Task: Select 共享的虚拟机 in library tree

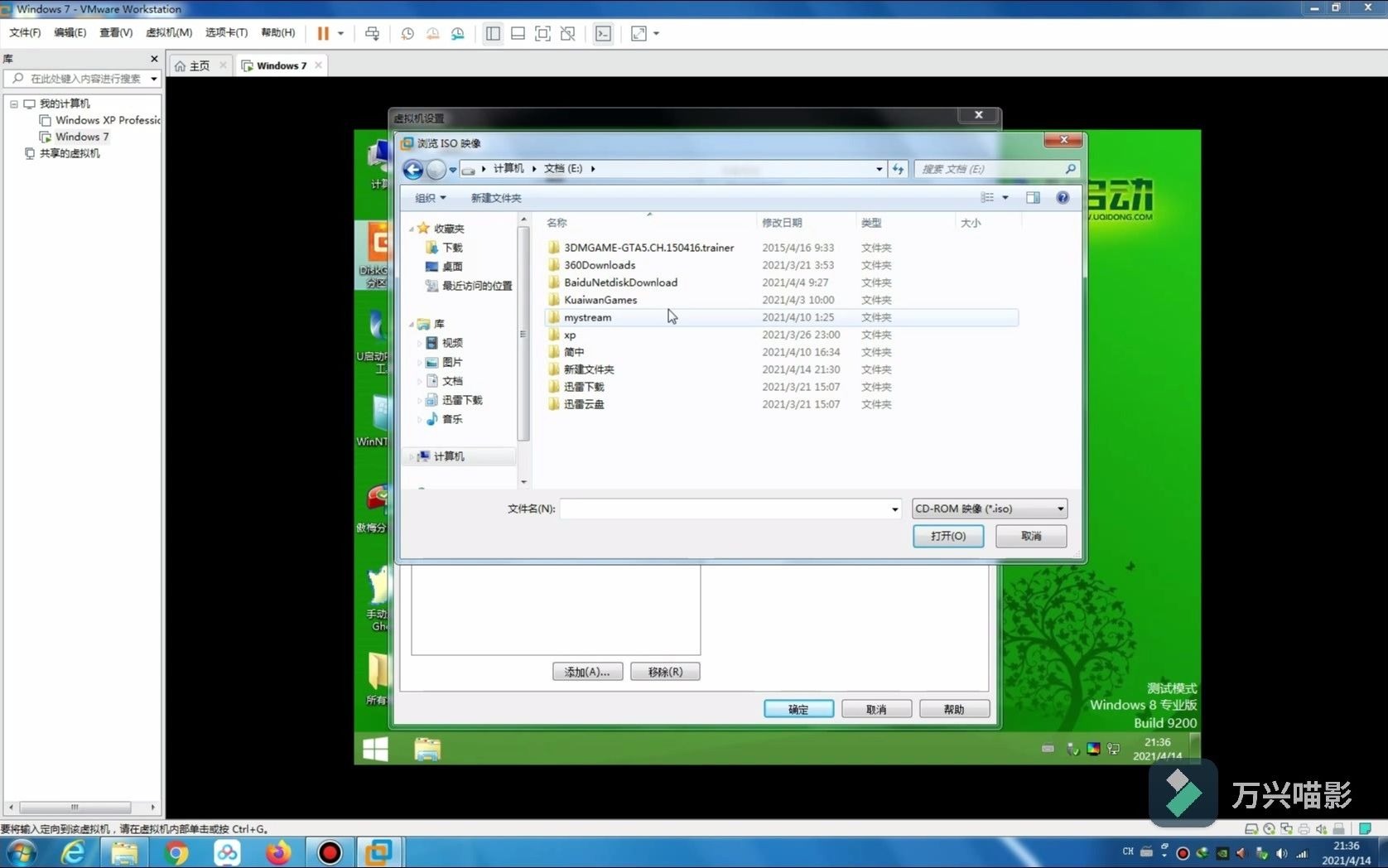Action: point(70,153)
